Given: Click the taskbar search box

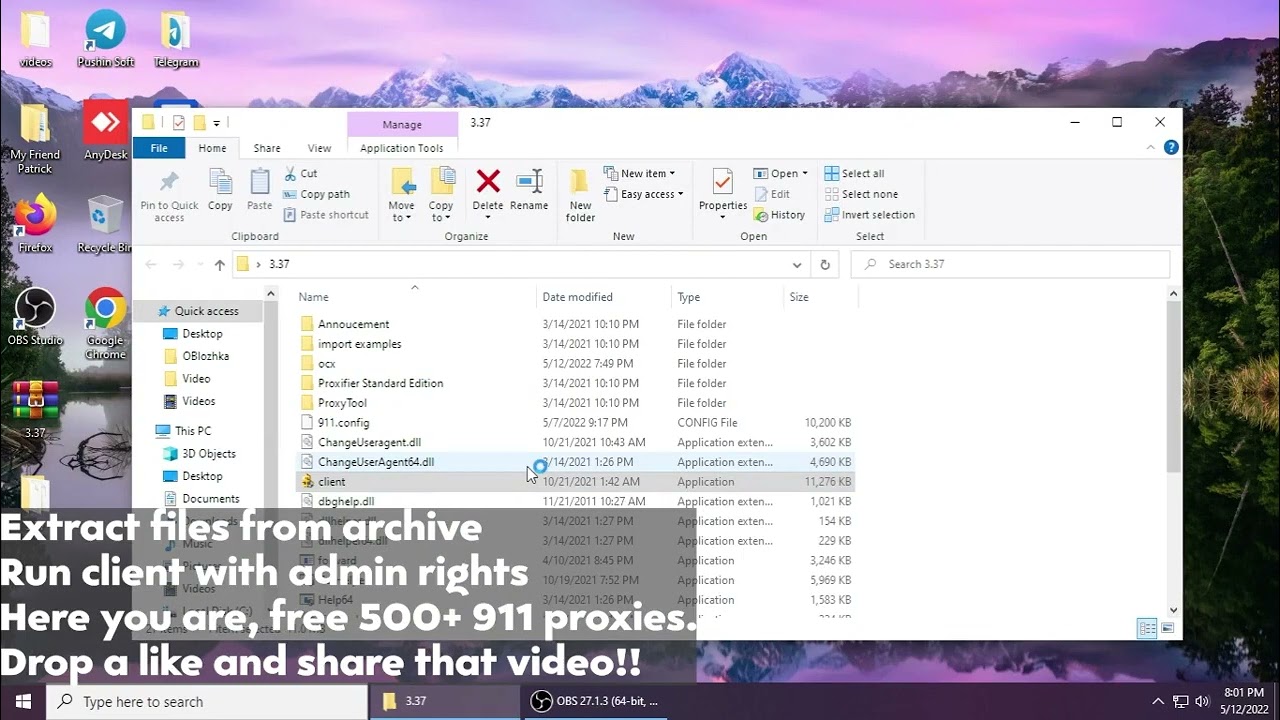Looking at the screenshot, I should pos(207,702).
